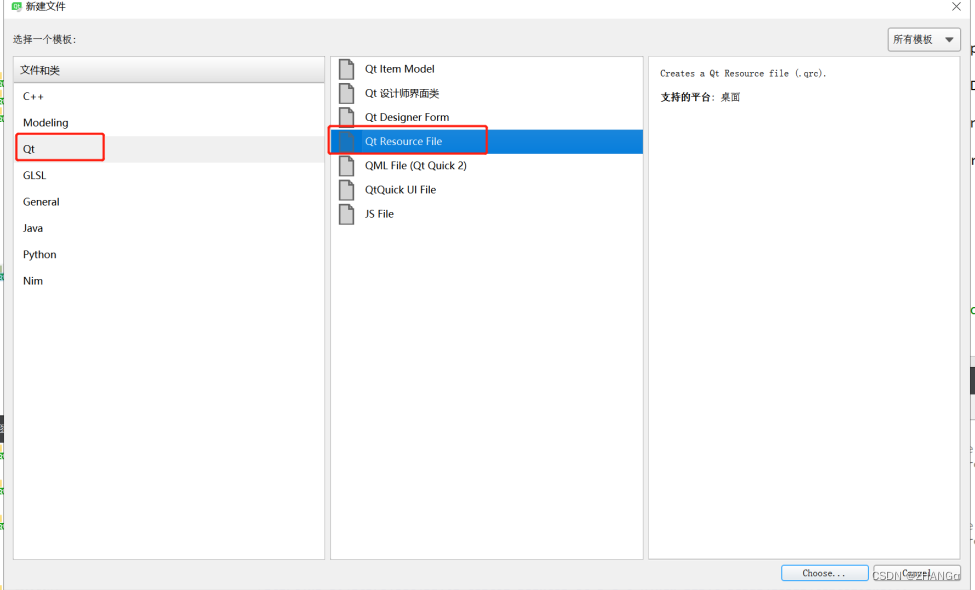Click the QtQuick UI File icon
The width and height of the screenshot is (975, 590).
346,190
